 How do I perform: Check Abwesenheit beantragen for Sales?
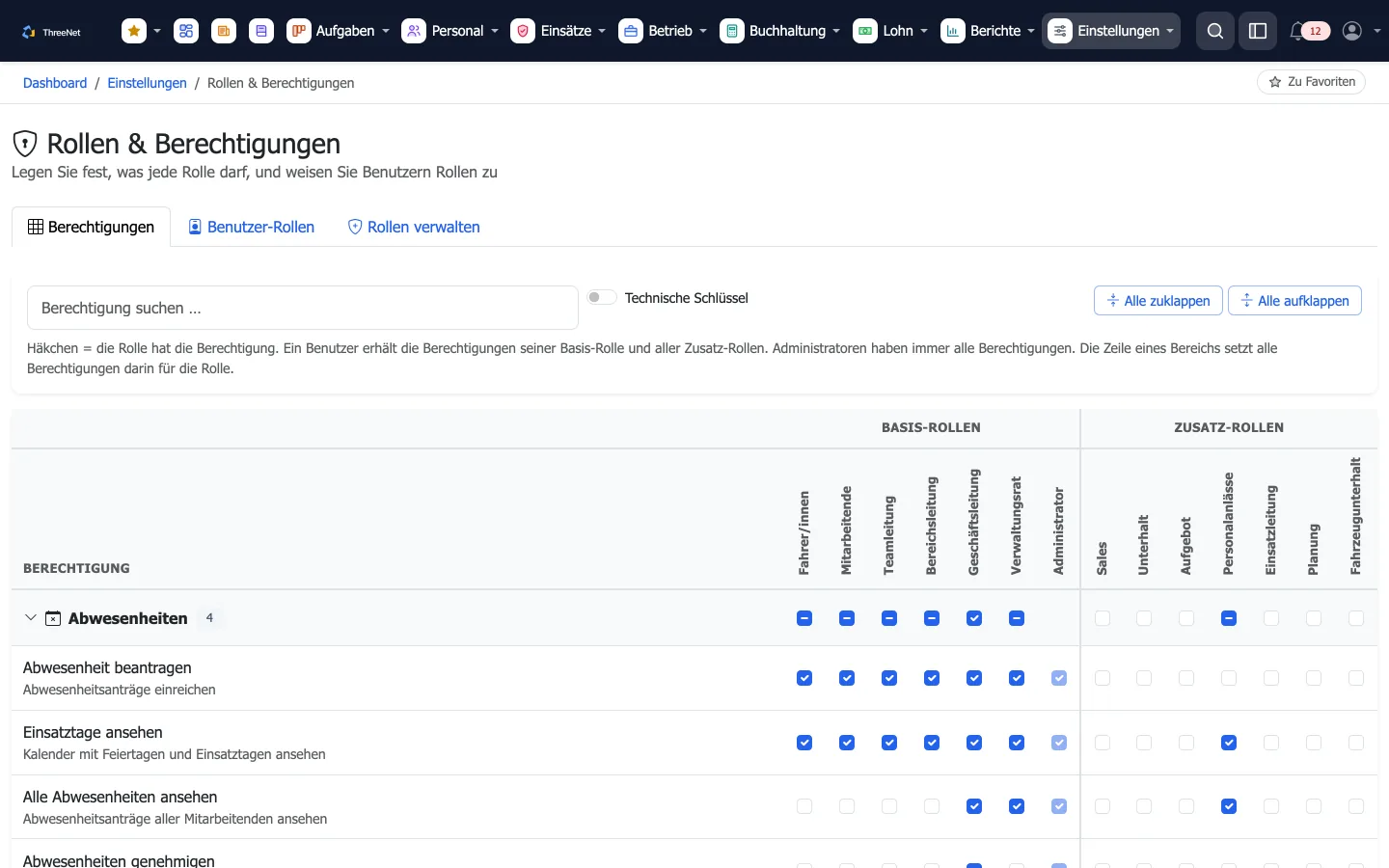pos(1103,678)
